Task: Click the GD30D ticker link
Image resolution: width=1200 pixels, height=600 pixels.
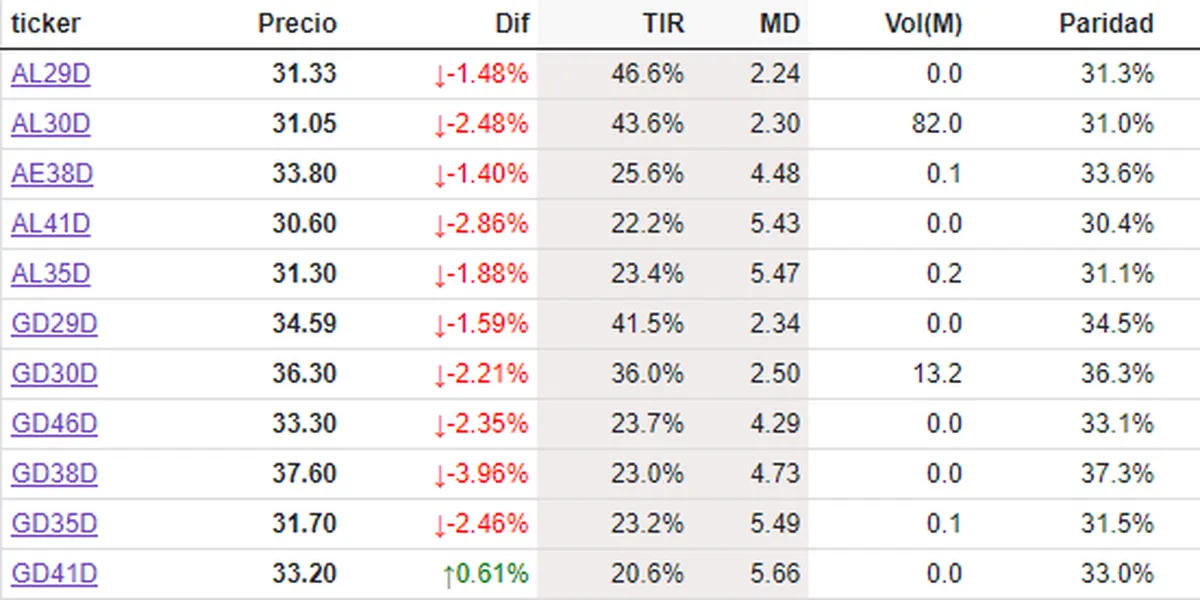Action: point(54,374)
